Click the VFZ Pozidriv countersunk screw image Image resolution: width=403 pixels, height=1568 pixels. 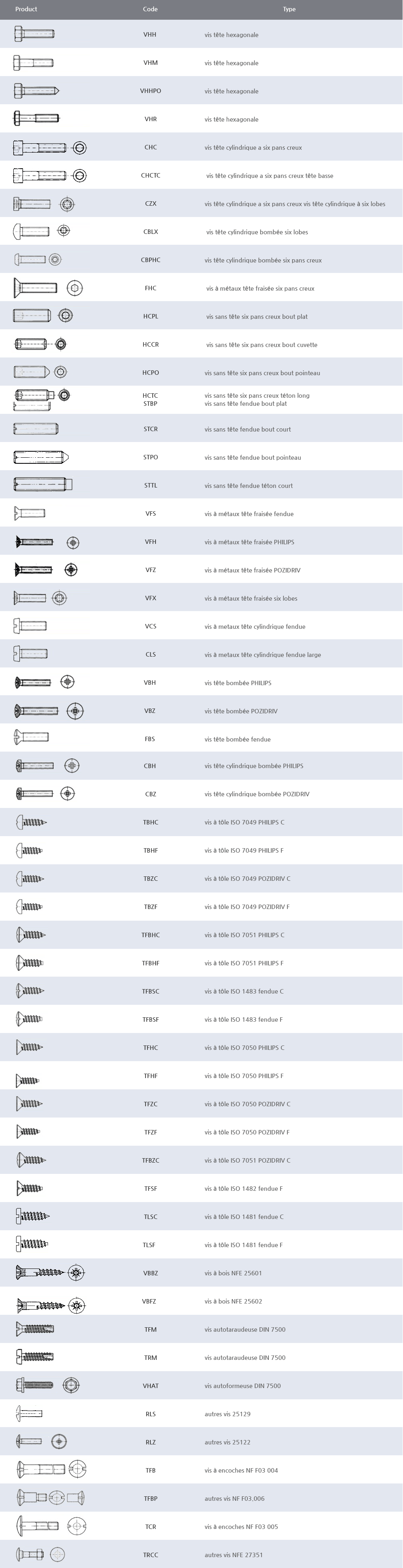pyautogui.click(x=46, y=570)
